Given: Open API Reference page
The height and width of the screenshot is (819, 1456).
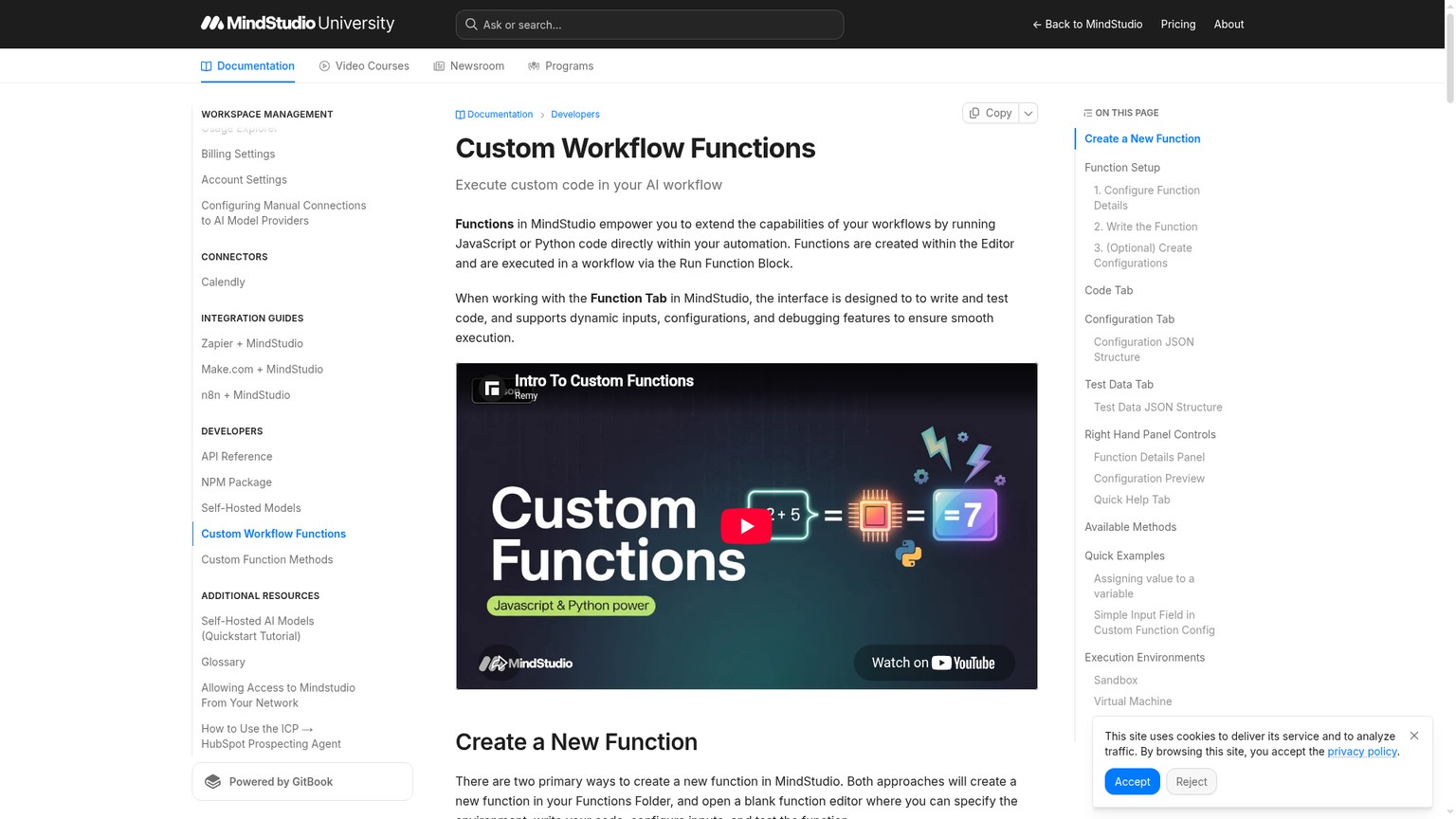Looking at the screenshot, I should [x=237, y=457].
